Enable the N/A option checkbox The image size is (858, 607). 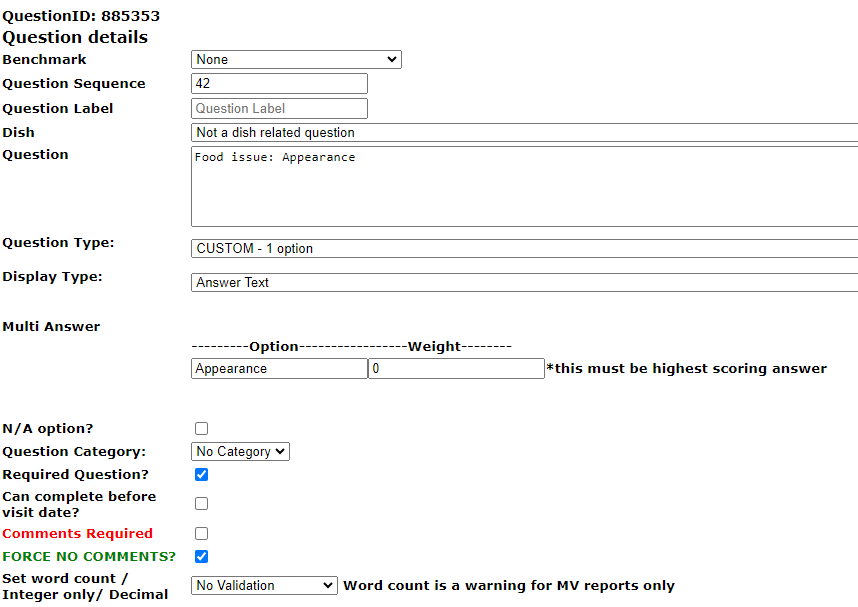[202, 429]
